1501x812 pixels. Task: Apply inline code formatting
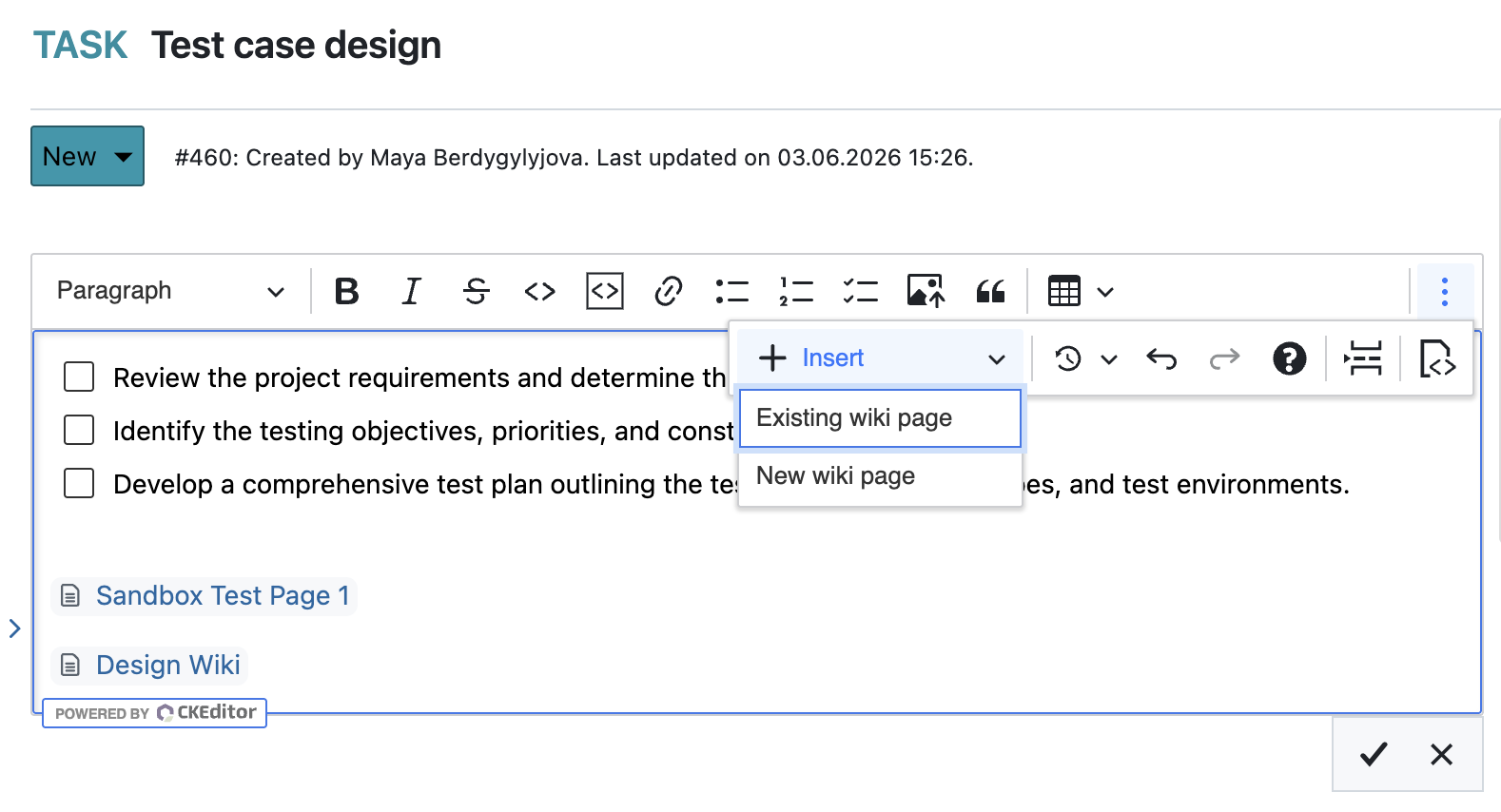pyautogui.click(x=539, y=291)
